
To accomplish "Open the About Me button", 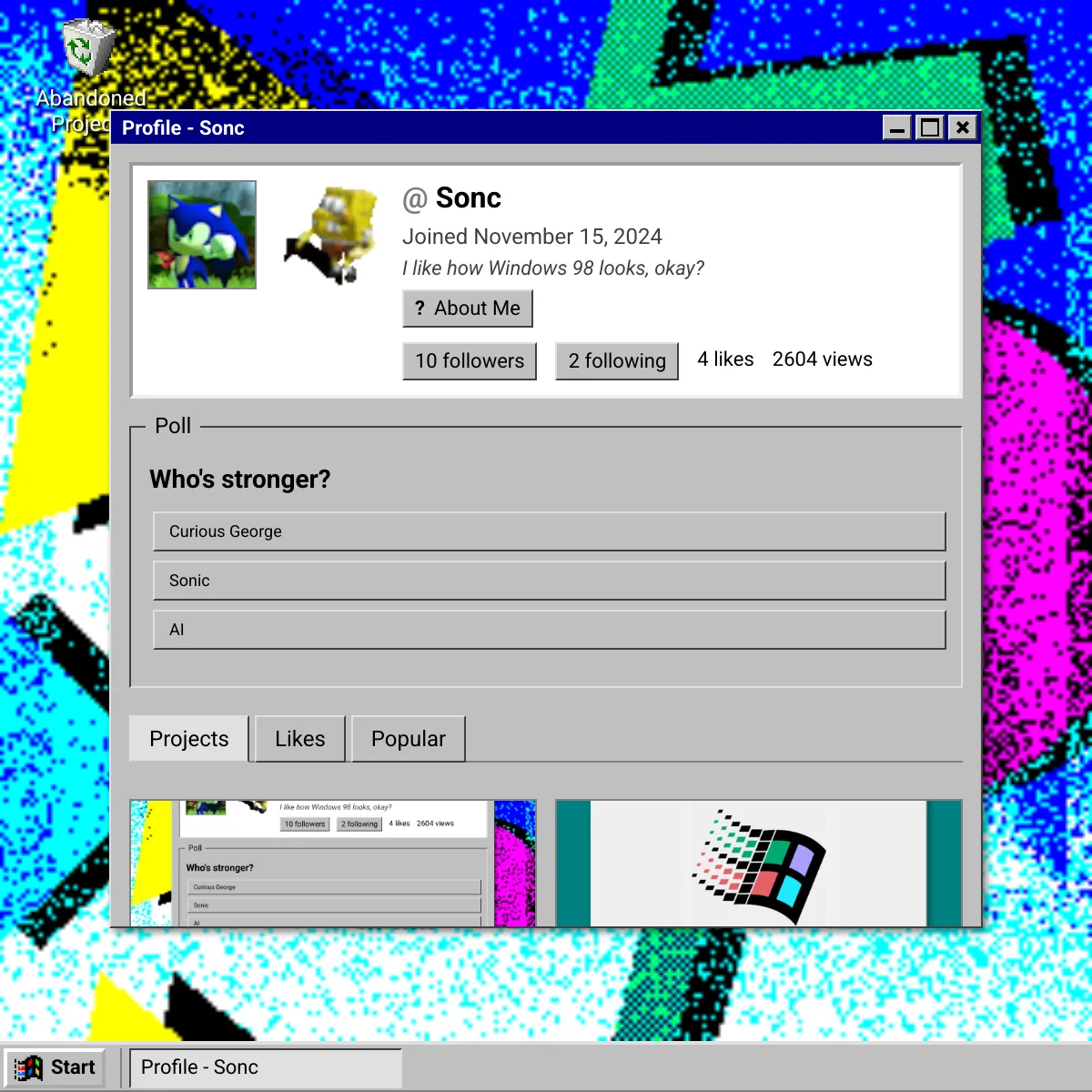I will (x=468, y=308).
